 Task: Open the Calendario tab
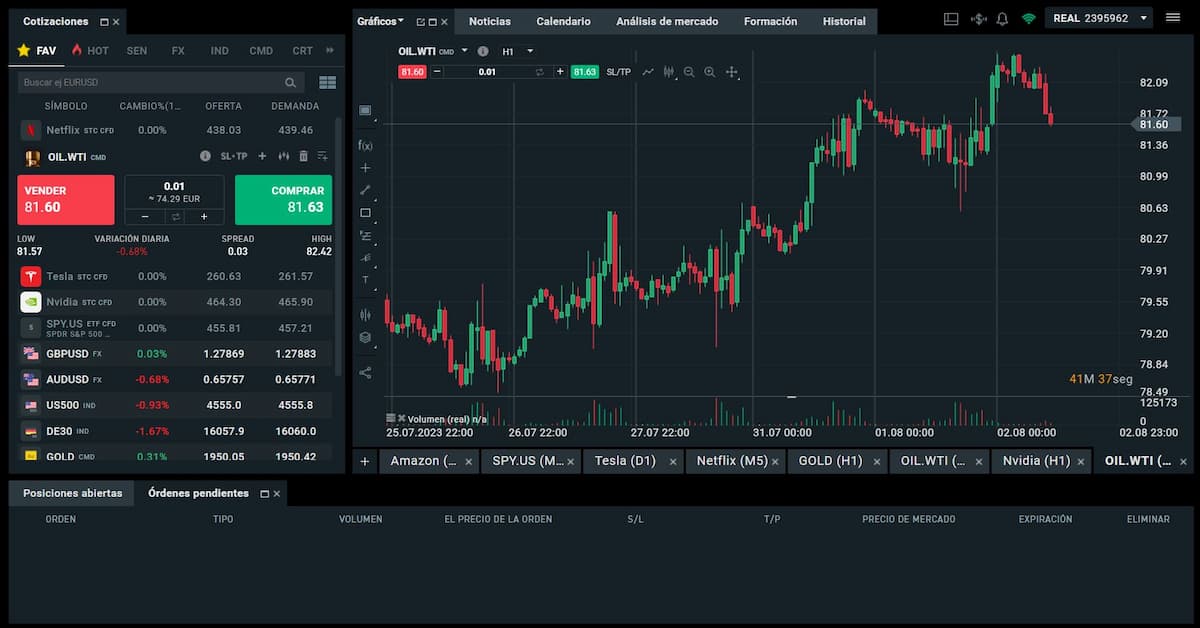pyautogui.click(x=563, y=21)
